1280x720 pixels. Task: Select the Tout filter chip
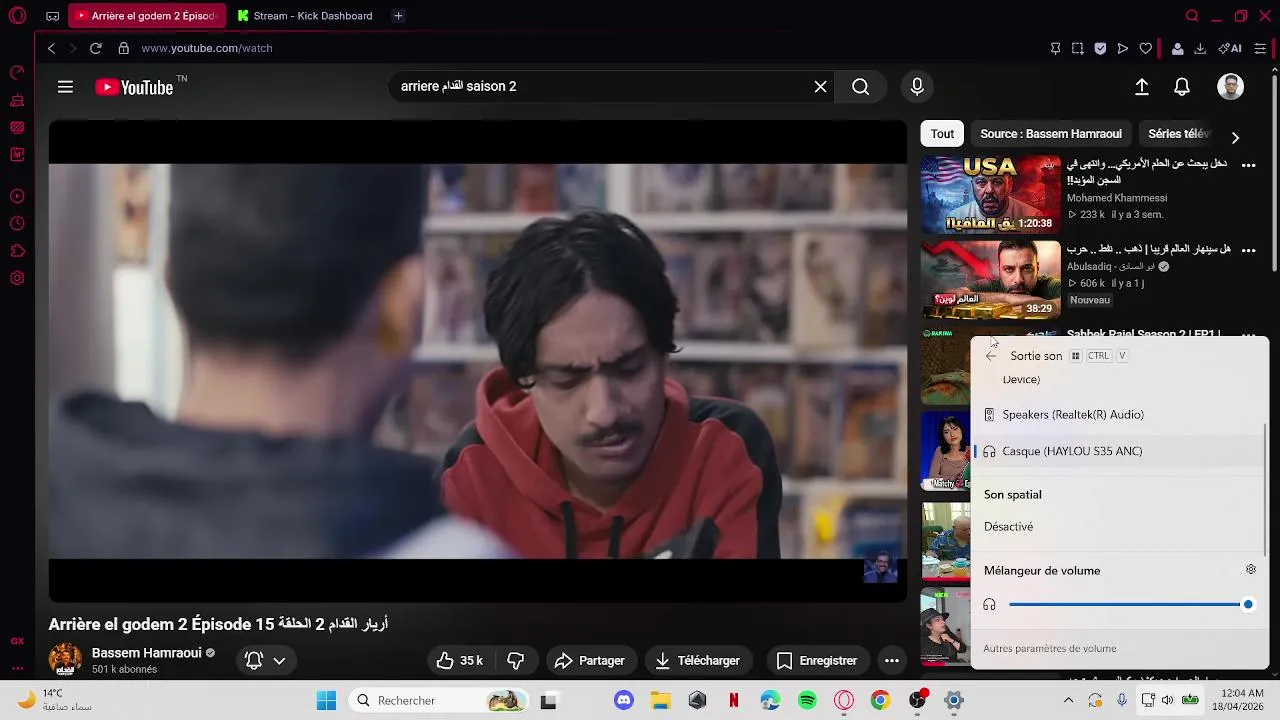(942, 134)
